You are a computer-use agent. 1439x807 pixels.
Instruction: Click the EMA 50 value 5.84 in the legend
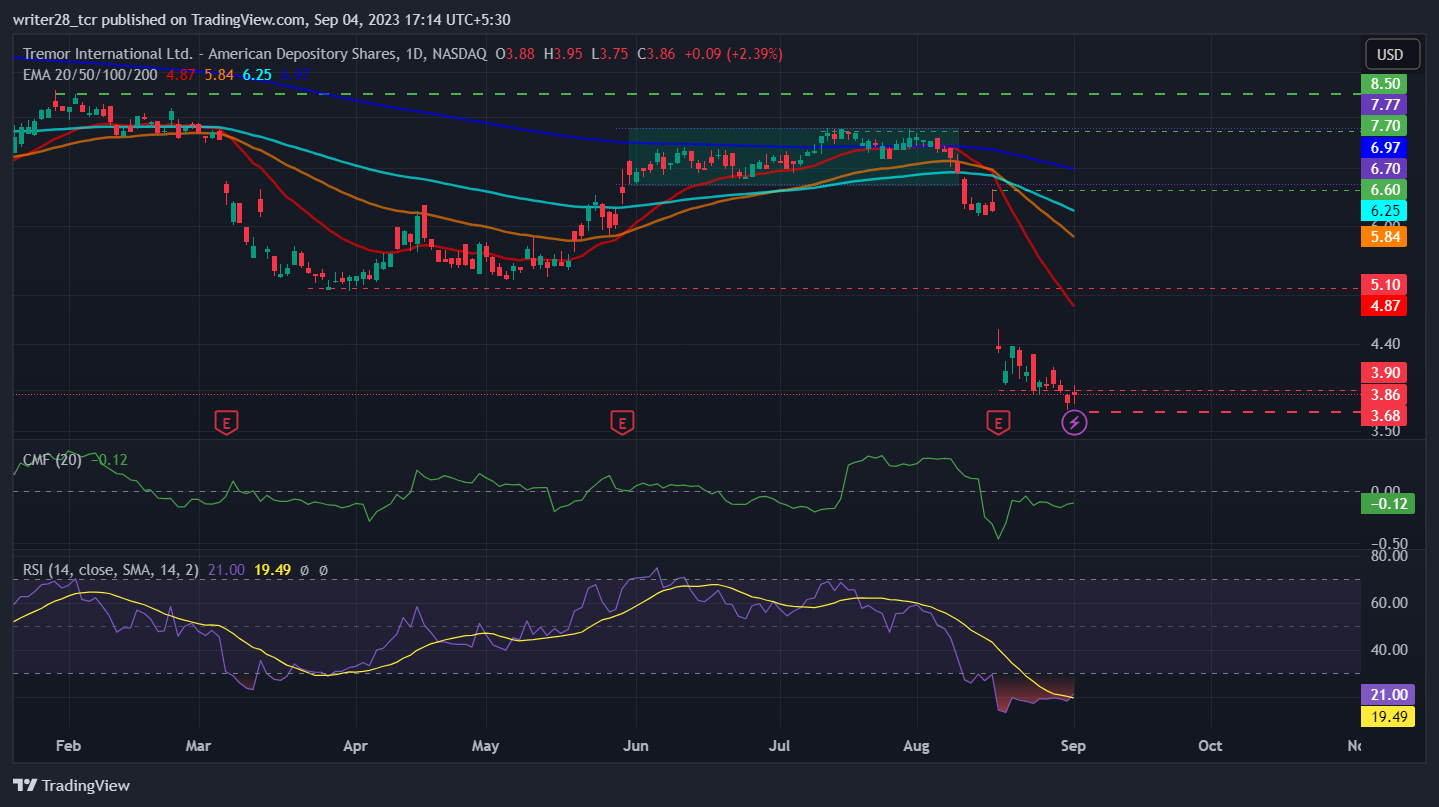click(x=220, y=73)
